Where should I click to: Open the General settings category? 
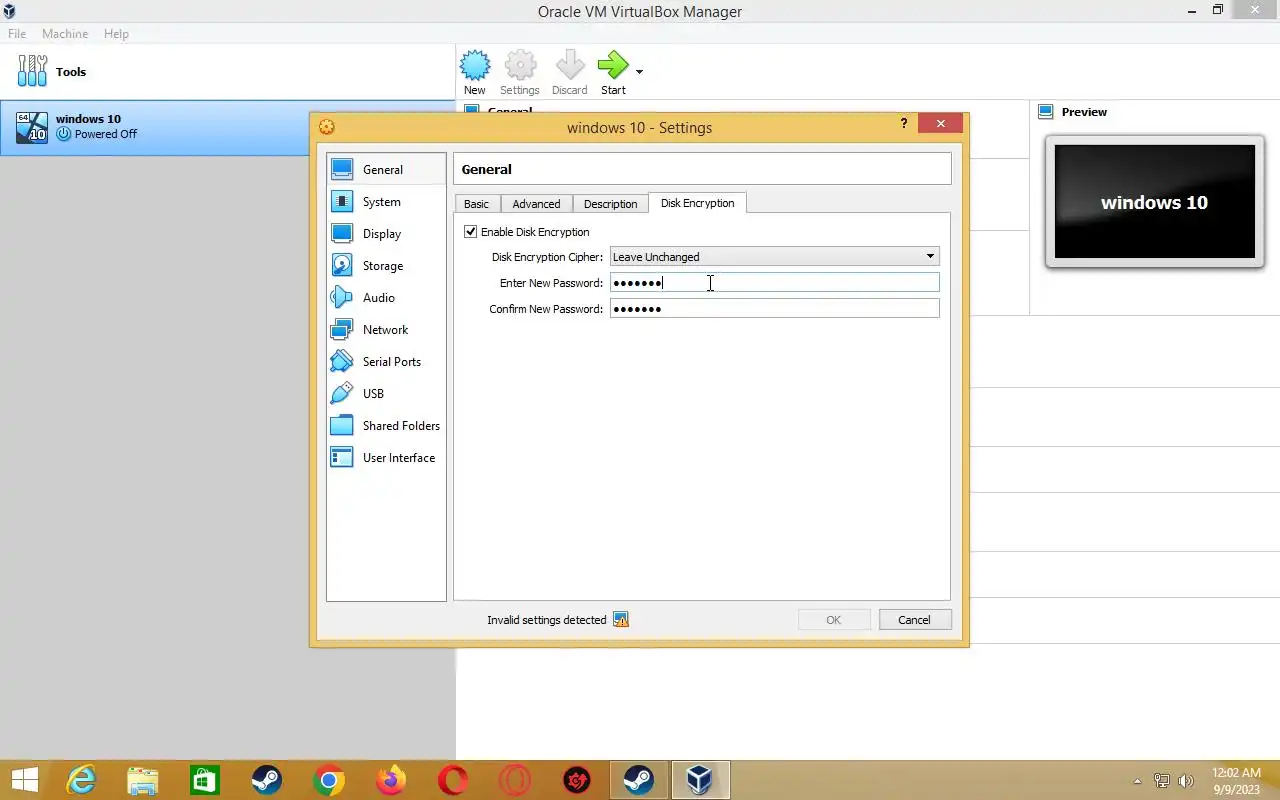click(386, 170)
